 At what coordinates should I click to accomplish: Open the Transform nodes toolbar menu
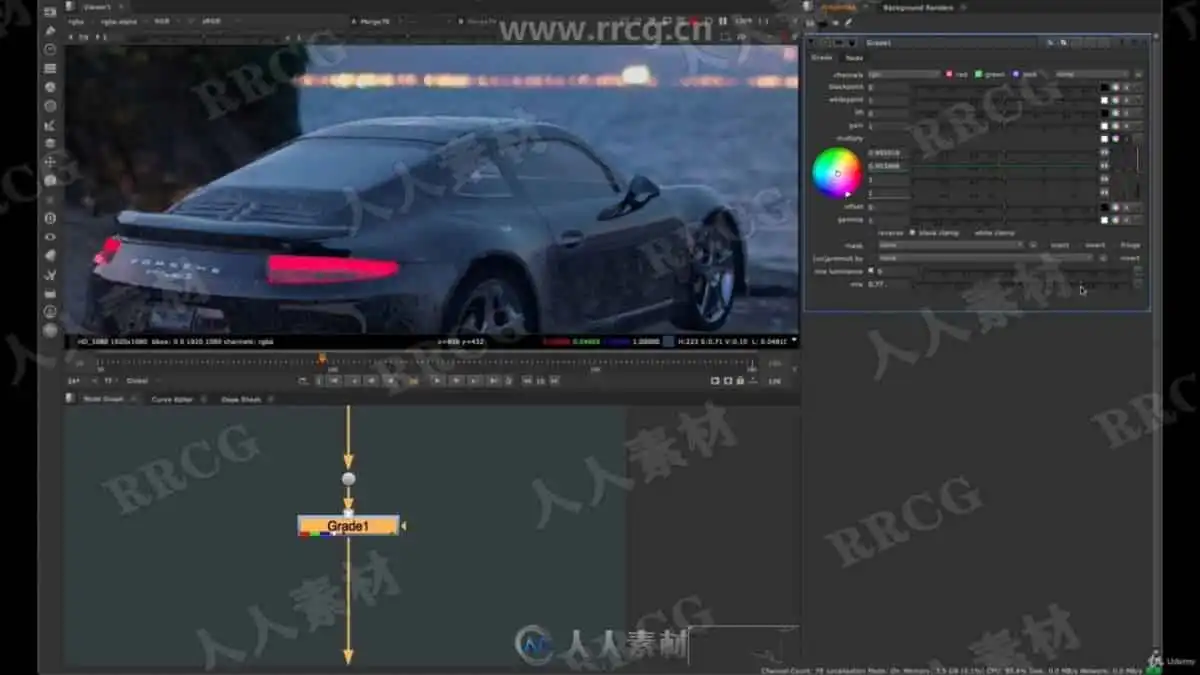click(x=50, y=162)
